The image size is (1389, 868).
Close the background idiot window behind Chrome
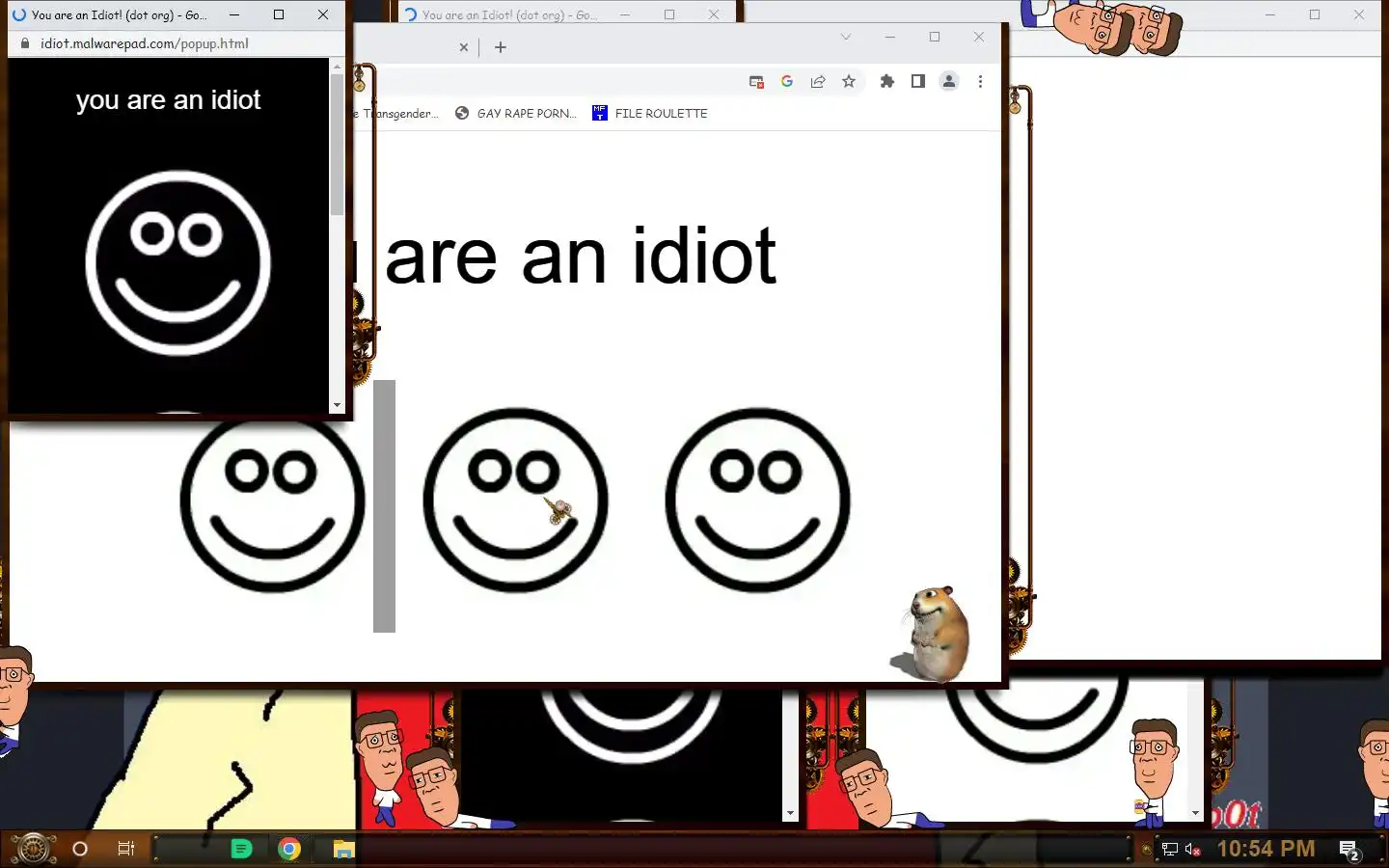tap(714, 14)
